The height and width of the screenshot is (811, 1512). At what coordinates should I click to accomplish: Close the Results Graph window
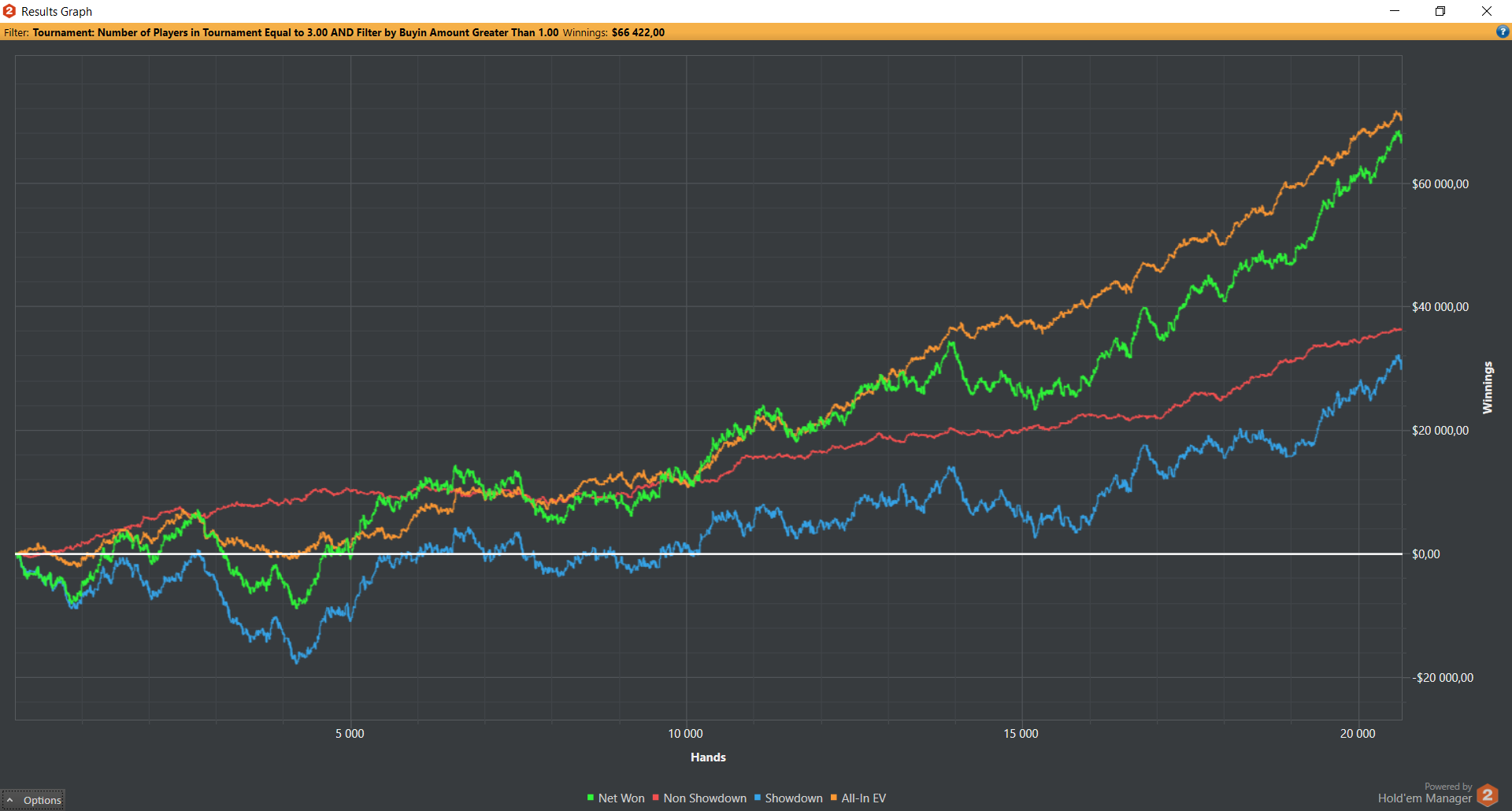click(x=1487, y=11)
